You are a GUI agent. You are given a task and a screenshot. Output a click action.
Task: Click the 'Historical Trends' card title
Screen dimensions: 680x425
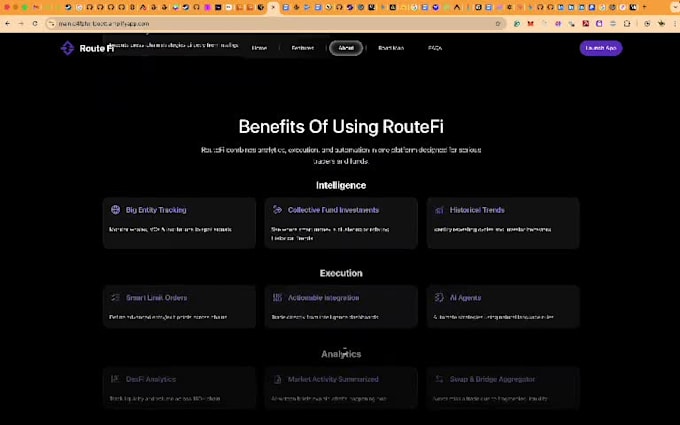[x=477, y=210]
